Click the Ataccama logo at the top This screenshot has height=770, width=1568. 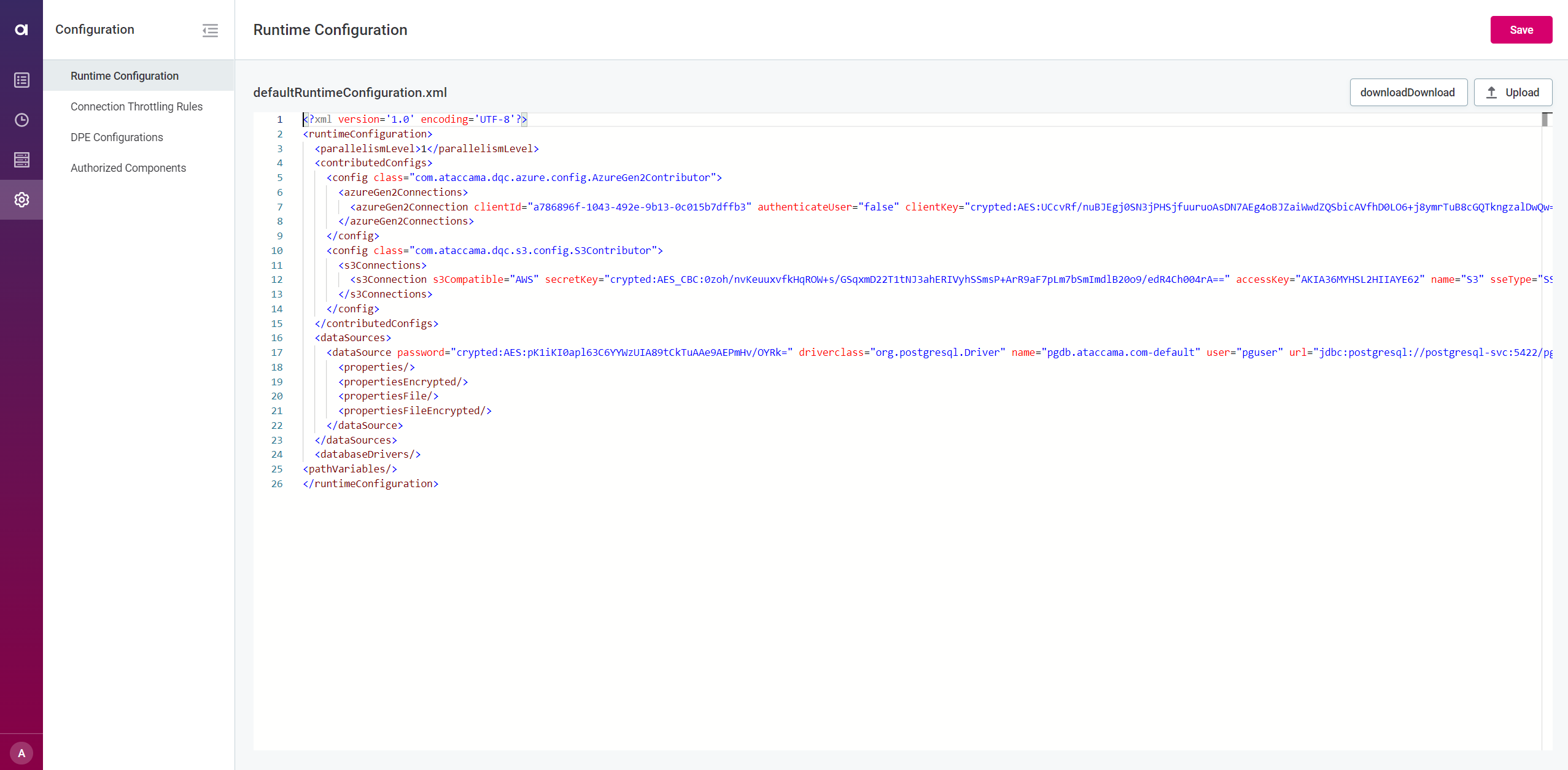pyautogui.click(x=21, y=29)
